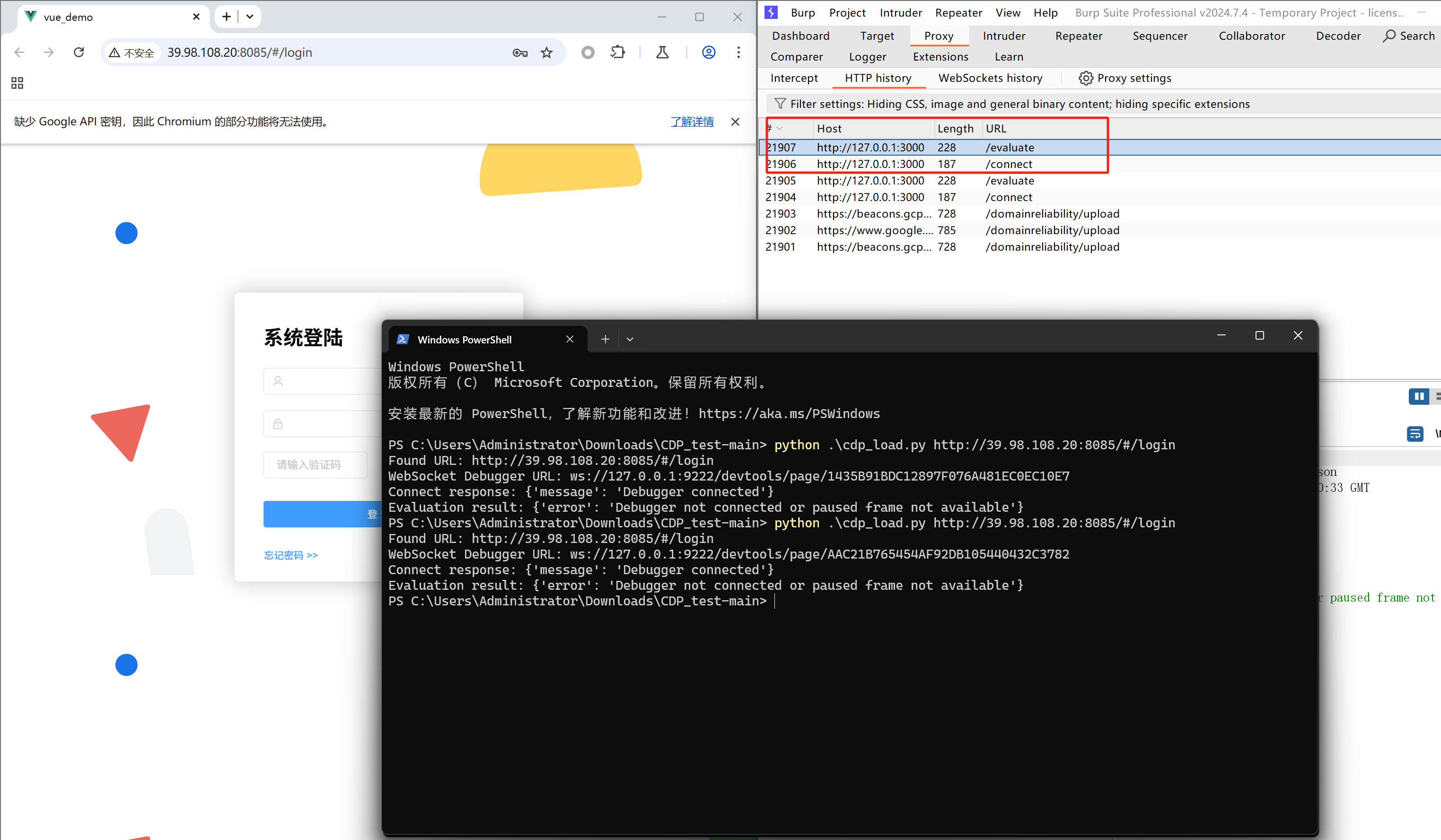Open Chrome three-dot menu
Viewport: 1441px width, 840px height.
(x=738, y=52)
